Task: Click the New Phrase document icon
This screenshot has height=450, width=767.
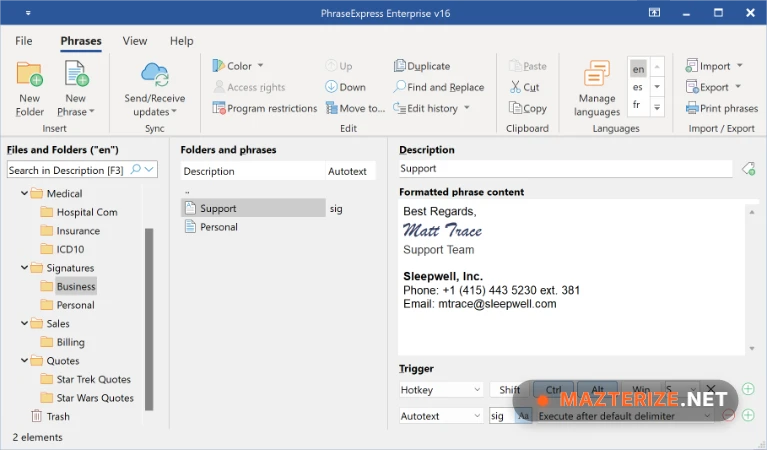Action: pyautogui.click(x=76, y=74)
